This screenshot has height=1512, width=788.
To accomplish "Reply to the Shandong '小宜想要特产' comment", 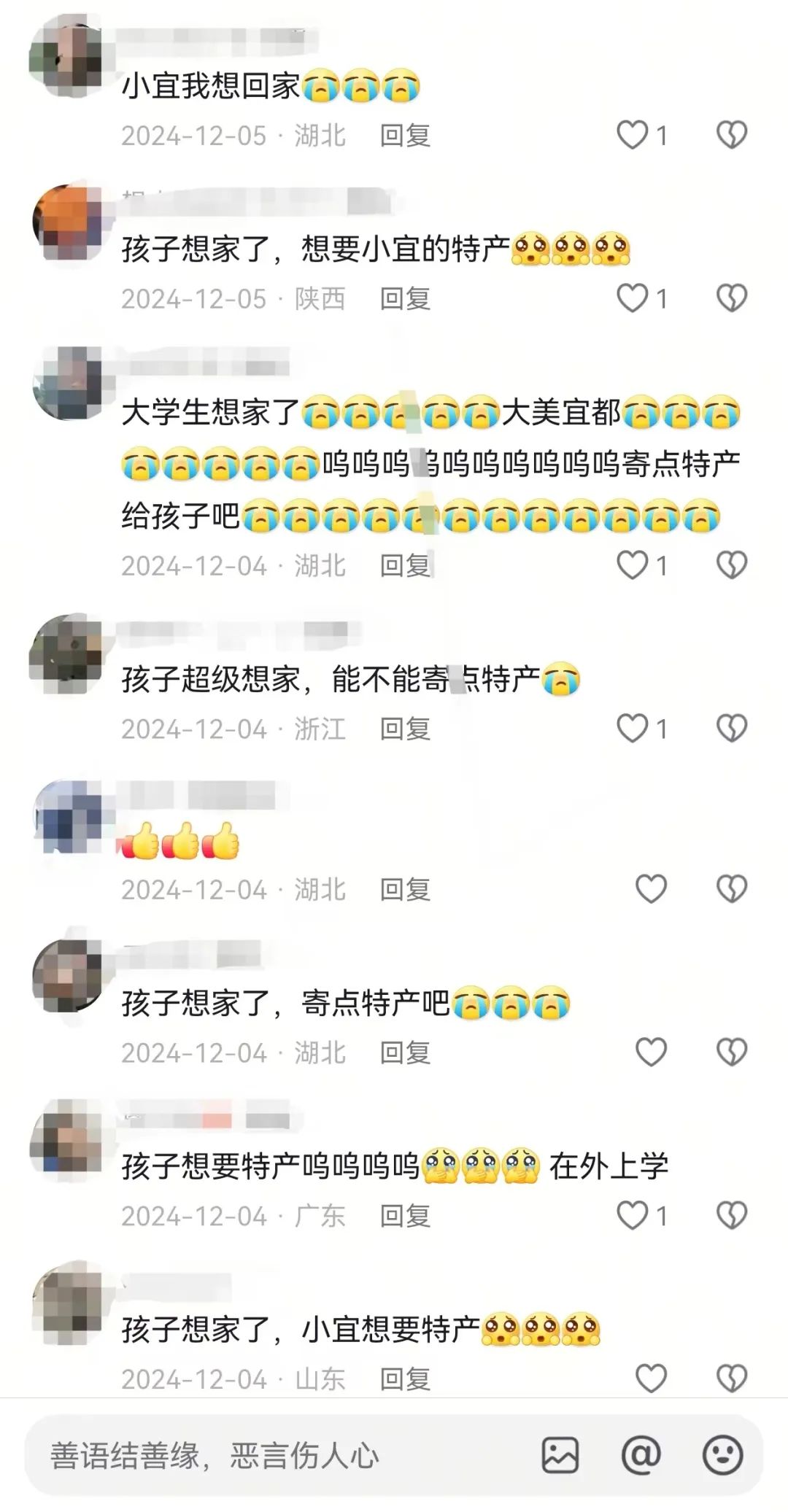I will coord(405,1379).
